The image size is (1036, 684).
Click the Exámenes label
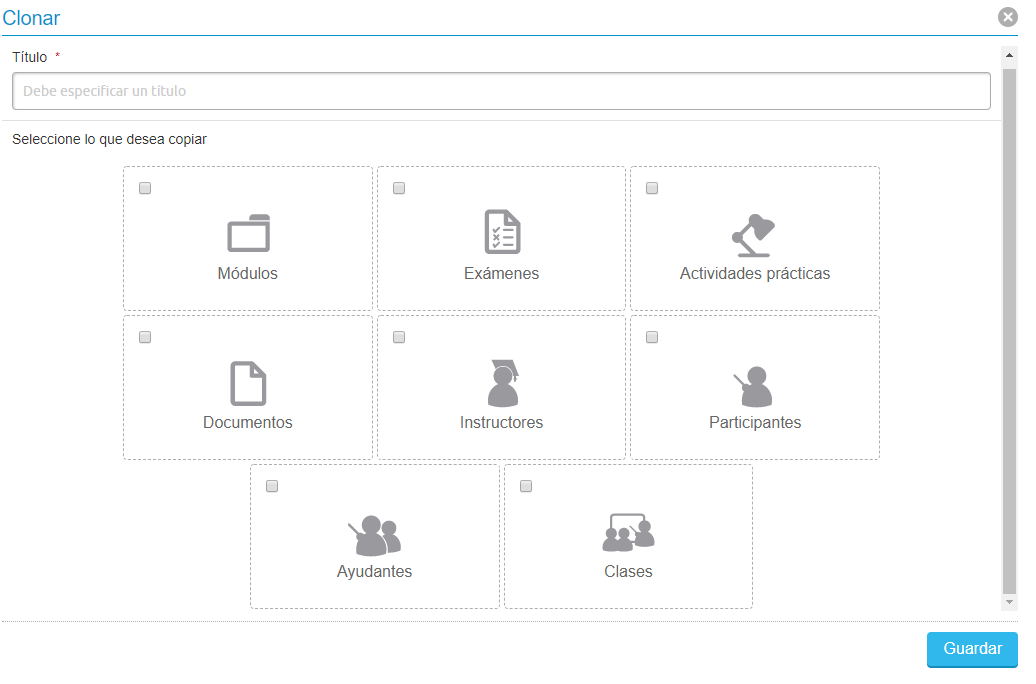pyautogui.click(x=501, y=274)
